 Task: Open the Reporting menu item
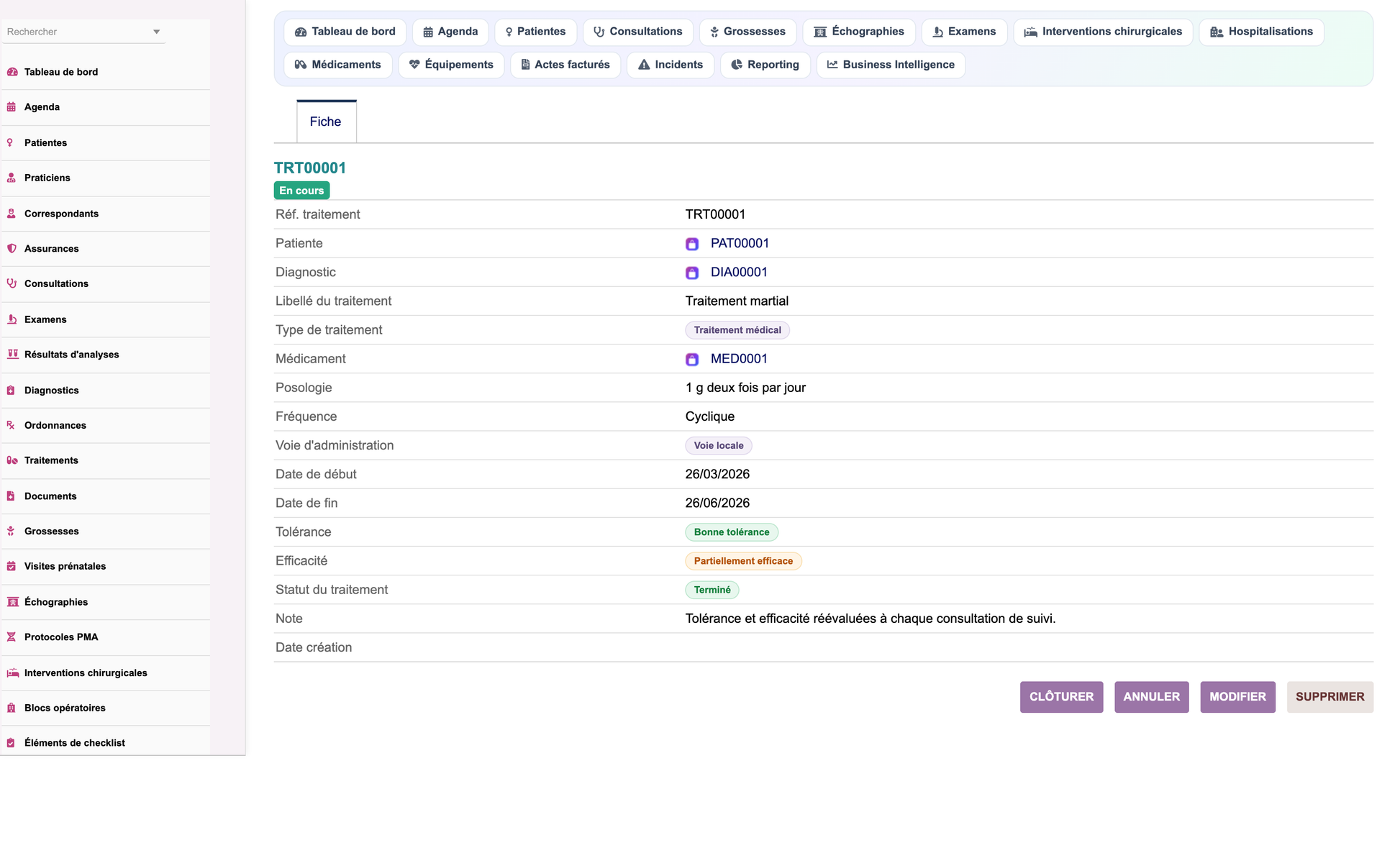coord(765,65)
